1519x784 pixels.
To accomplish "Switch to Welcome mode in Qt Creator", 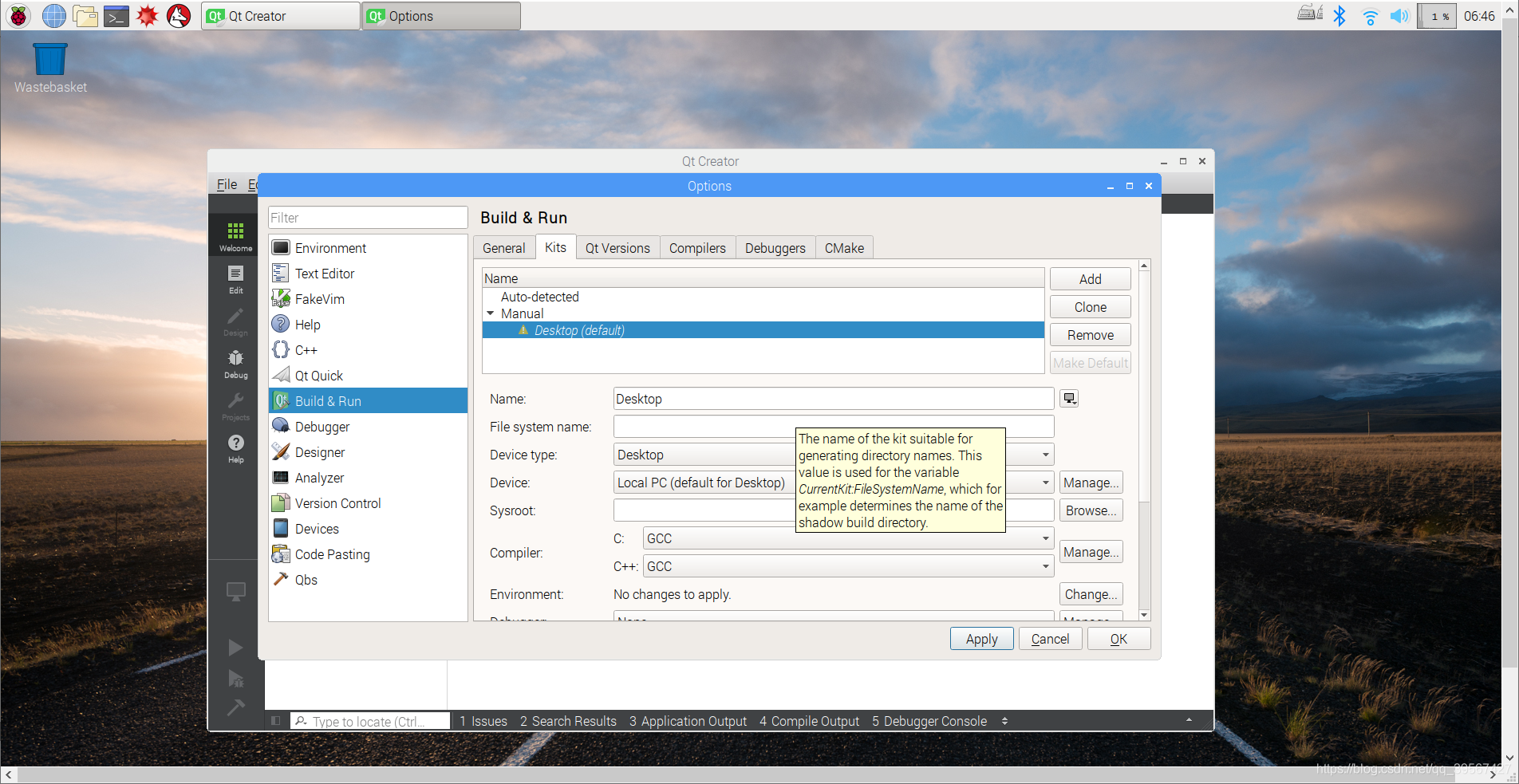I will point(235,236).
